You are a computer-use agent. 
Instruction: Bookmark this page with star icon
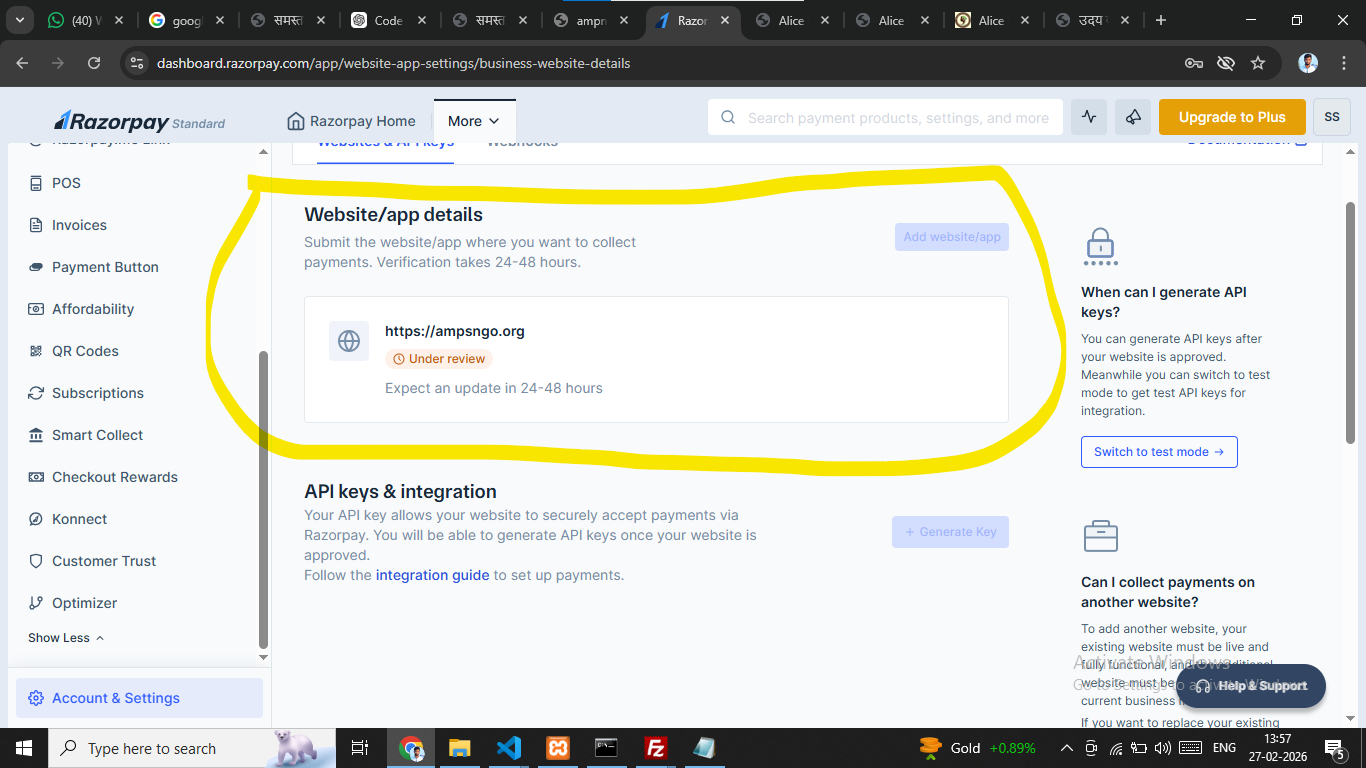coord(1258,63)
